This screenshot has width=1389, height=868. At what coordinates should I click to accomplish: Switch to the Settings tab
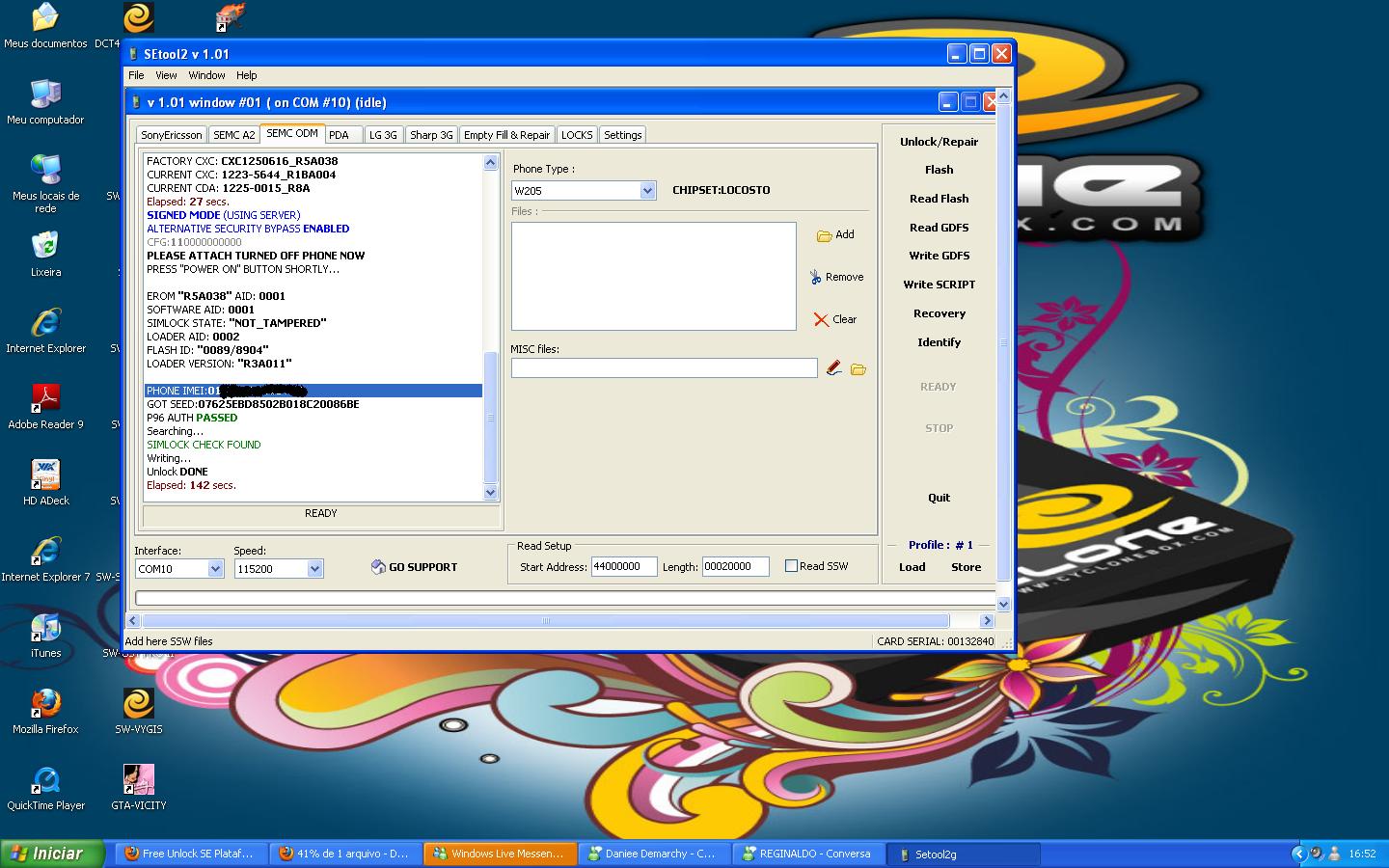point(622,135)
